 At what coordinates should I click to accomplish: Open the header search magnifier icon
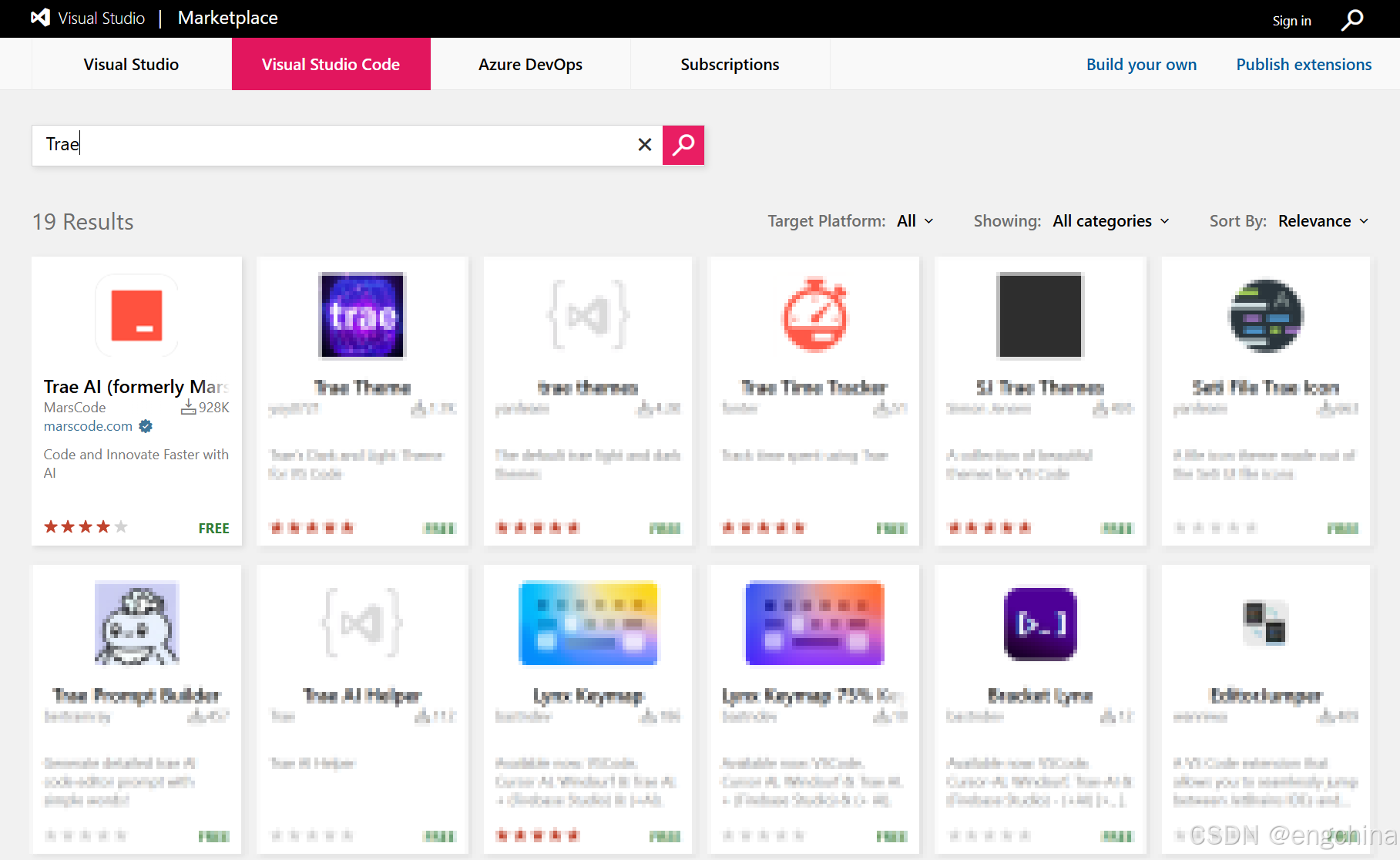pos(1352,19)
